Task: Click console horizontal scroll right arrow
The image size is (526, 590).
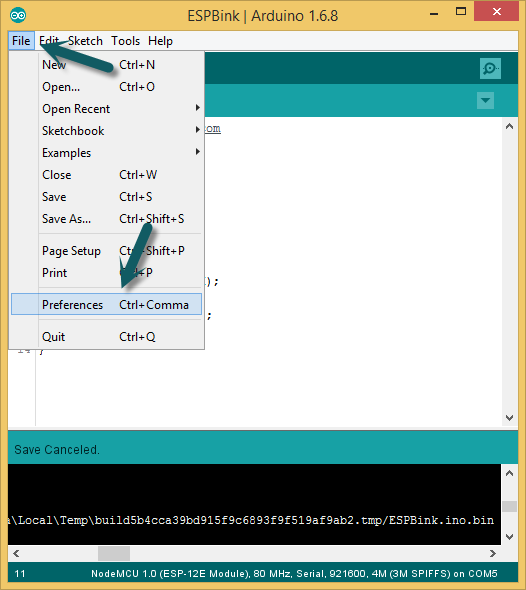Action: click(x=493, y=554)
